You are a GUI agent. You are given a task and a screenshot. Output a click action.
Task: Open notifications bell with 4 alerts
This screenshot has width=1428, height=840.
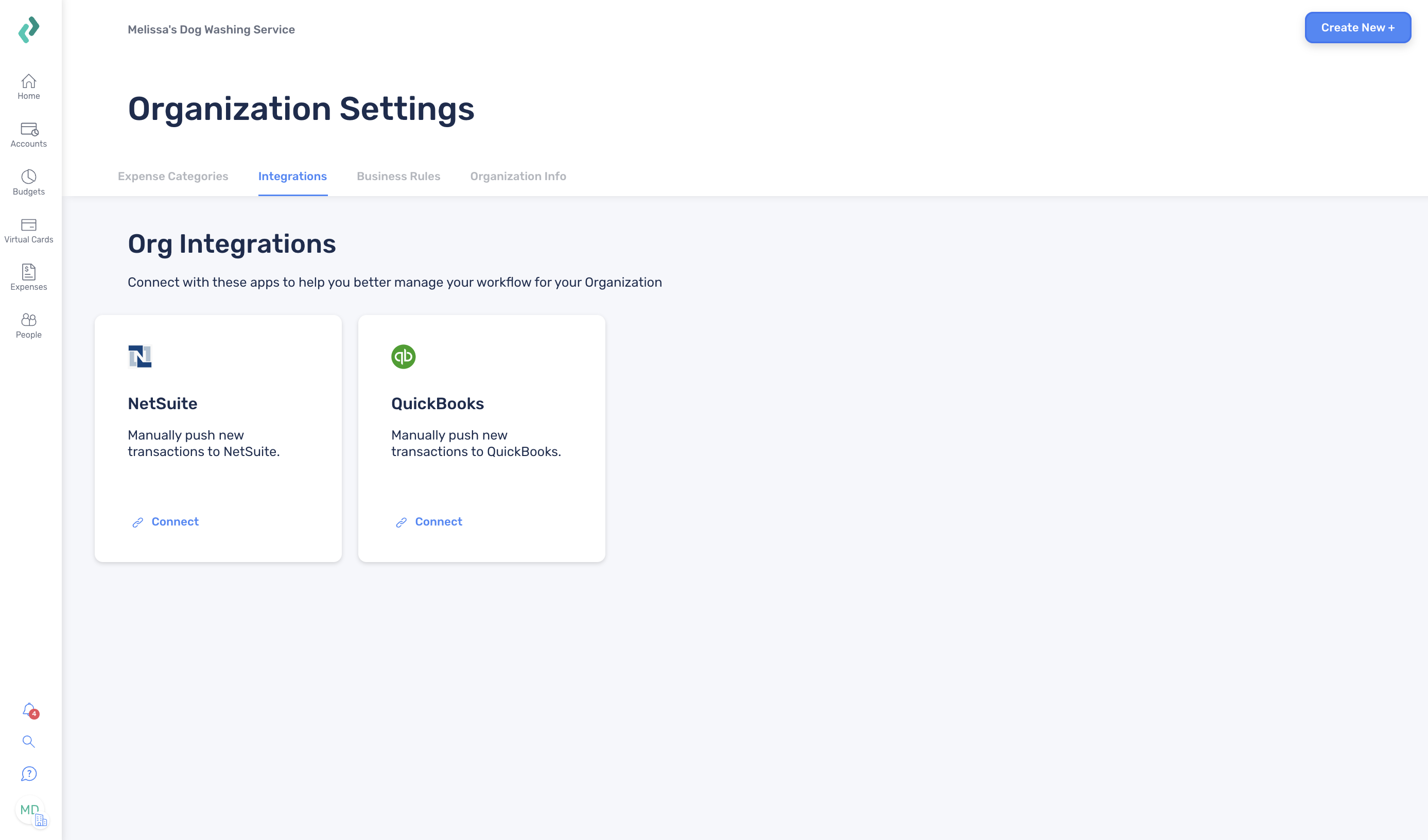29,710
